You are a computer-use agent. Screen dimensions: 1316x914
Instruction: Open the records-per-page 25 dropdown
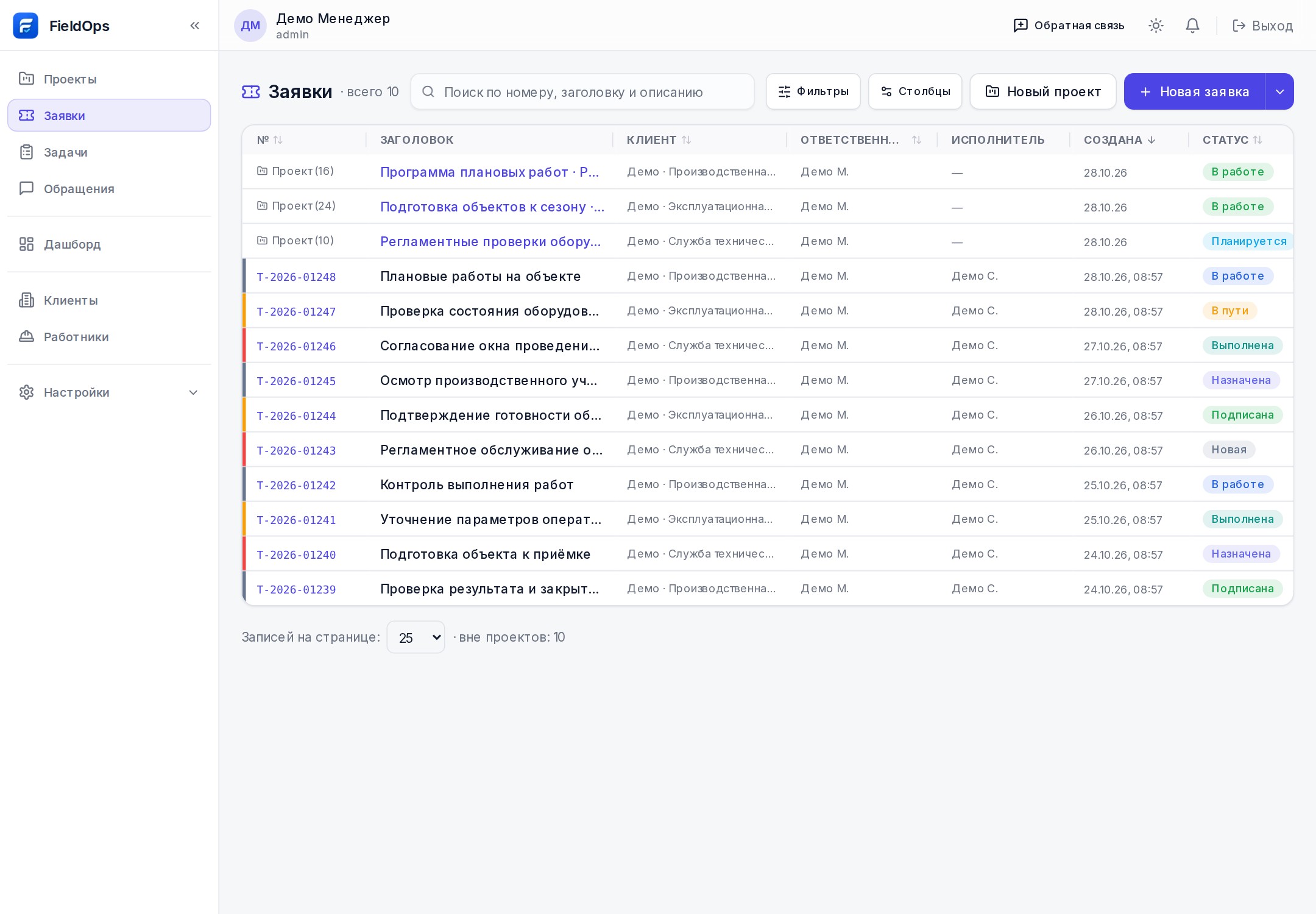point(416,637)
